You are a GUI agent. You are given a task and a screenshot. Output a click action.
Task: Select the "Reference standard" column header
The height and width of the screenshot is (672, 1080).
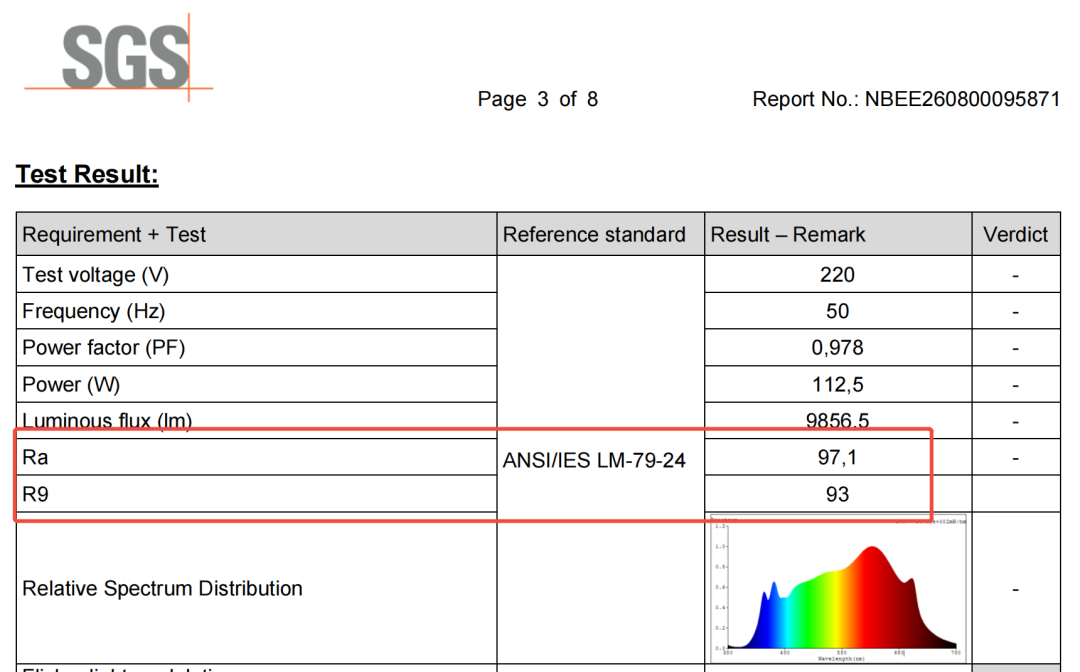pos(594,235)
